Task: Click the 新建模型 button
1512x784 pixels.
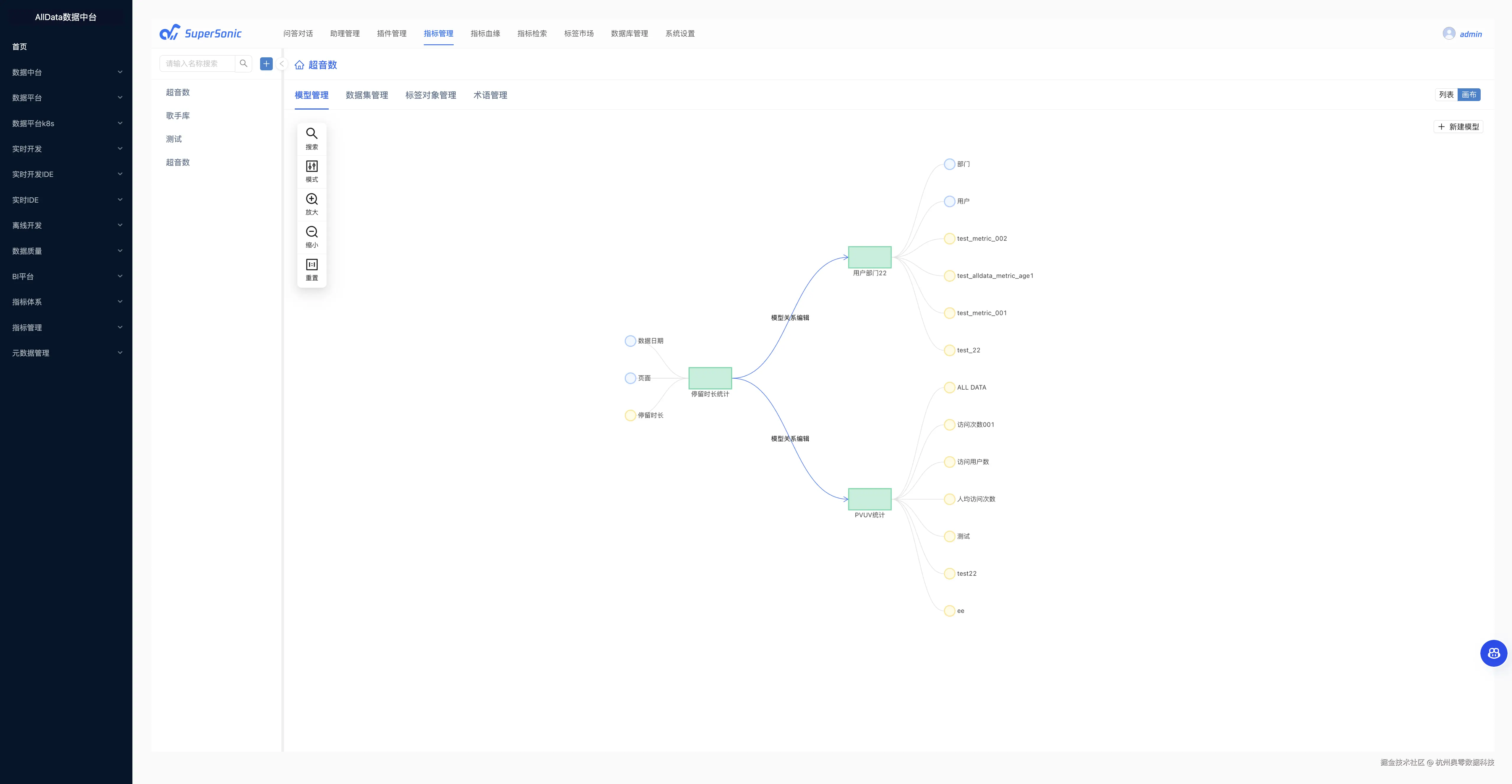Action: pyautogui.click(x=1459, y=127)
